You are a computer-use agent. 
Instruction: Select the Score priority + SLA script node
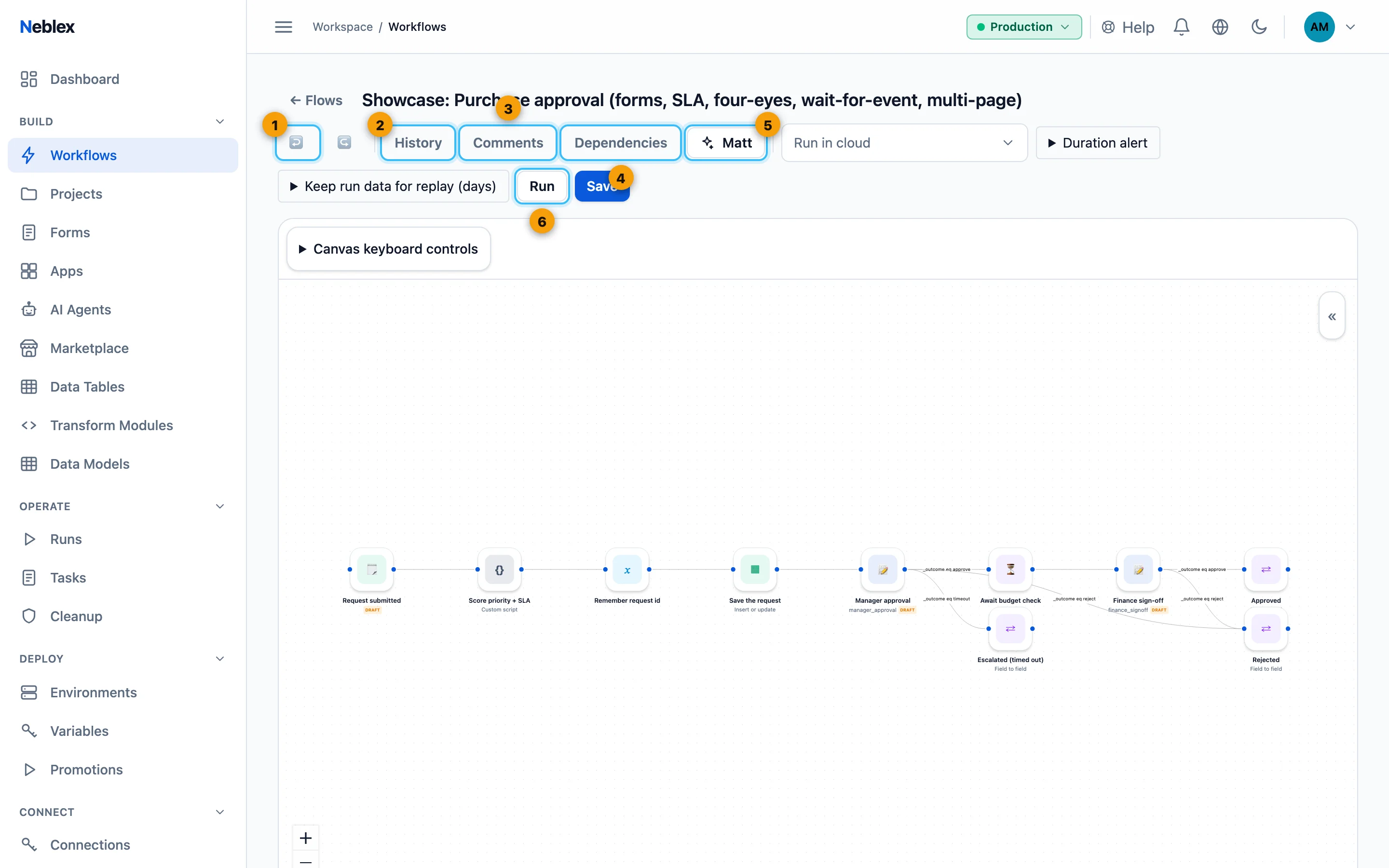point(499,570)
